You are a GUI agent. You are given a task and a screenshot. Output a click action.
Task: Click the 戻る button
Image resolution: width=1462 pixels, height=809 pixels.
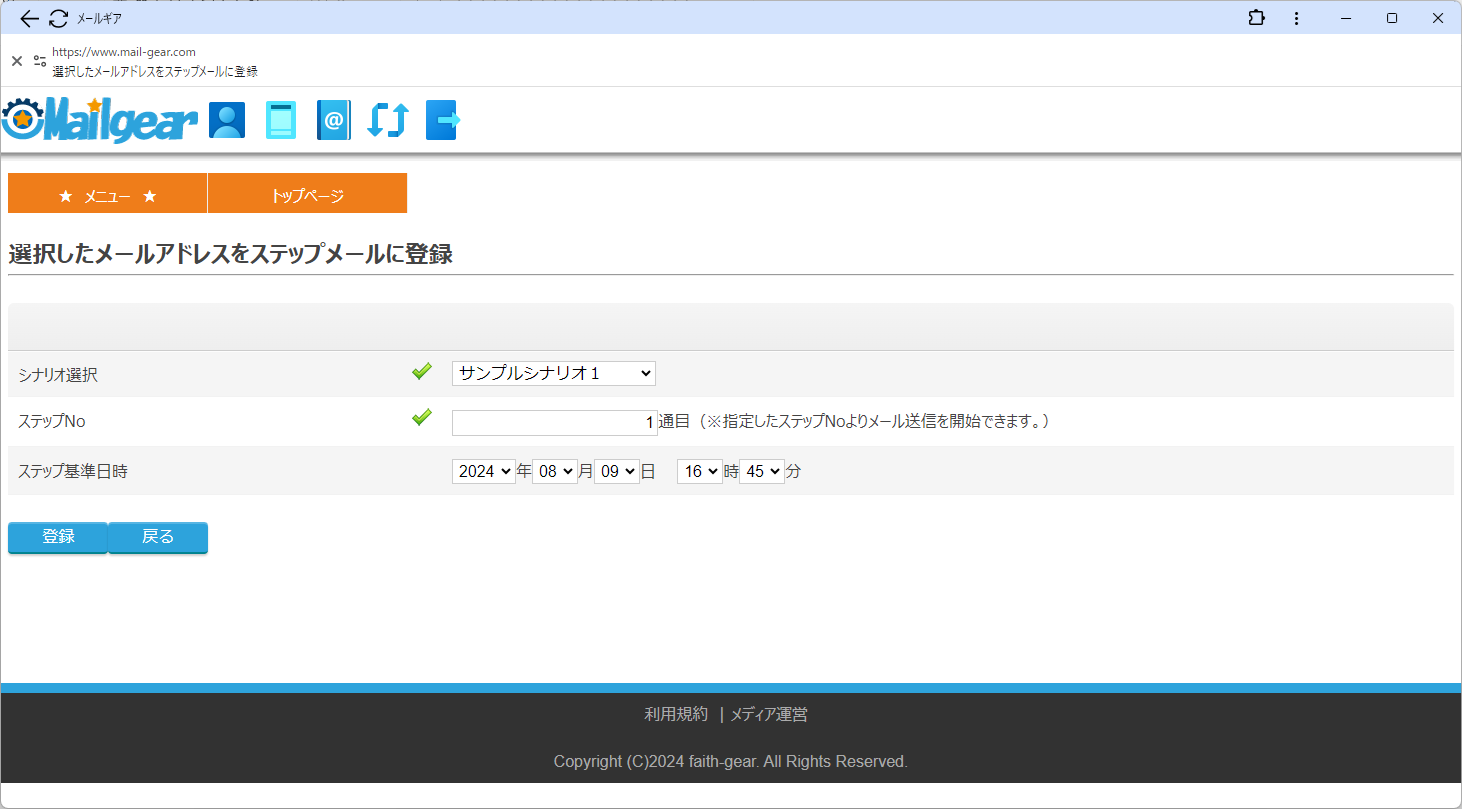coord(158,537)
